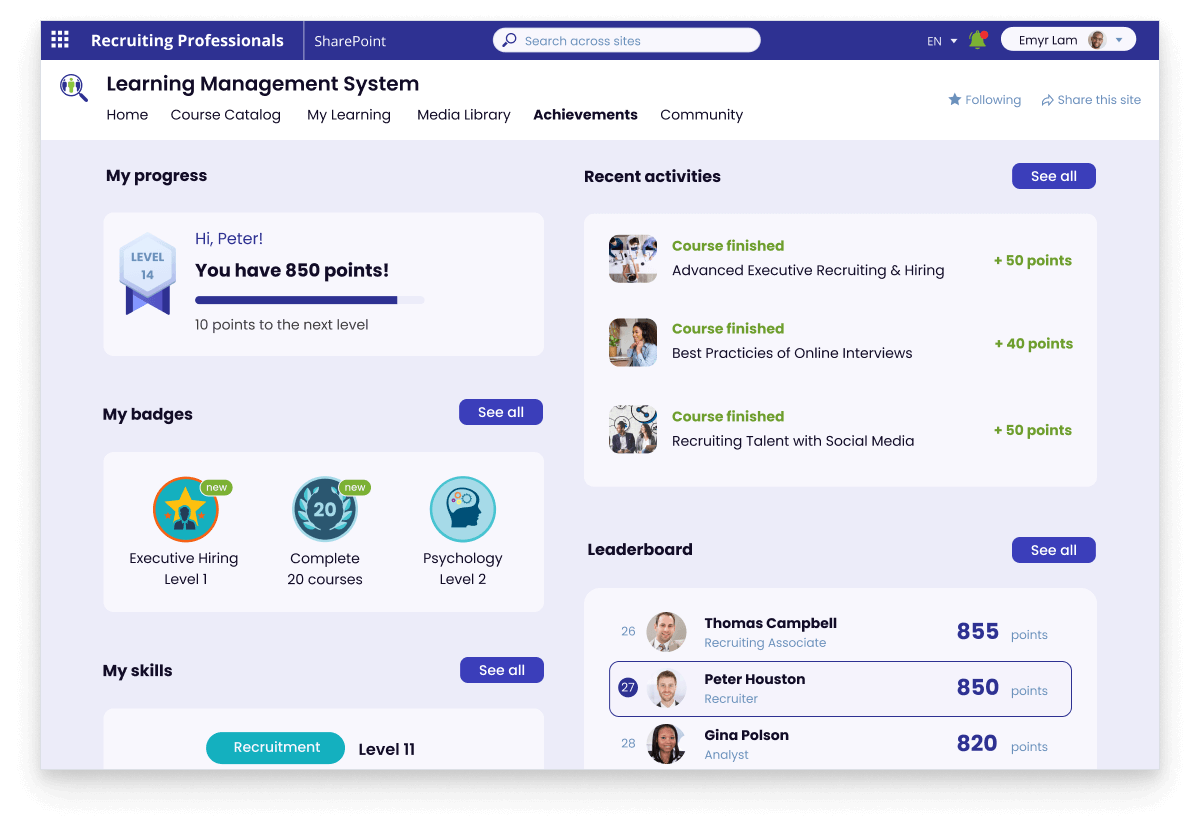Click See all for My badges
This screenshot has width=1201, height=830.
pos(500,412)
